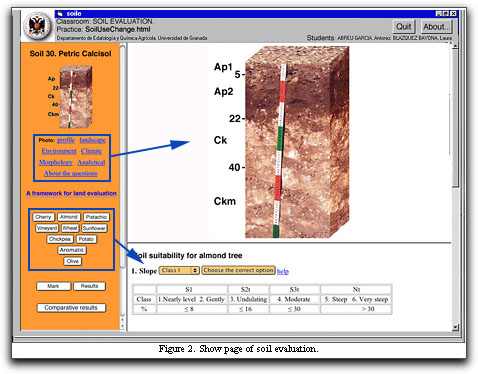Select the Pistachio crop button
Screen dimensions: 478x374
[x=96, y=217]
